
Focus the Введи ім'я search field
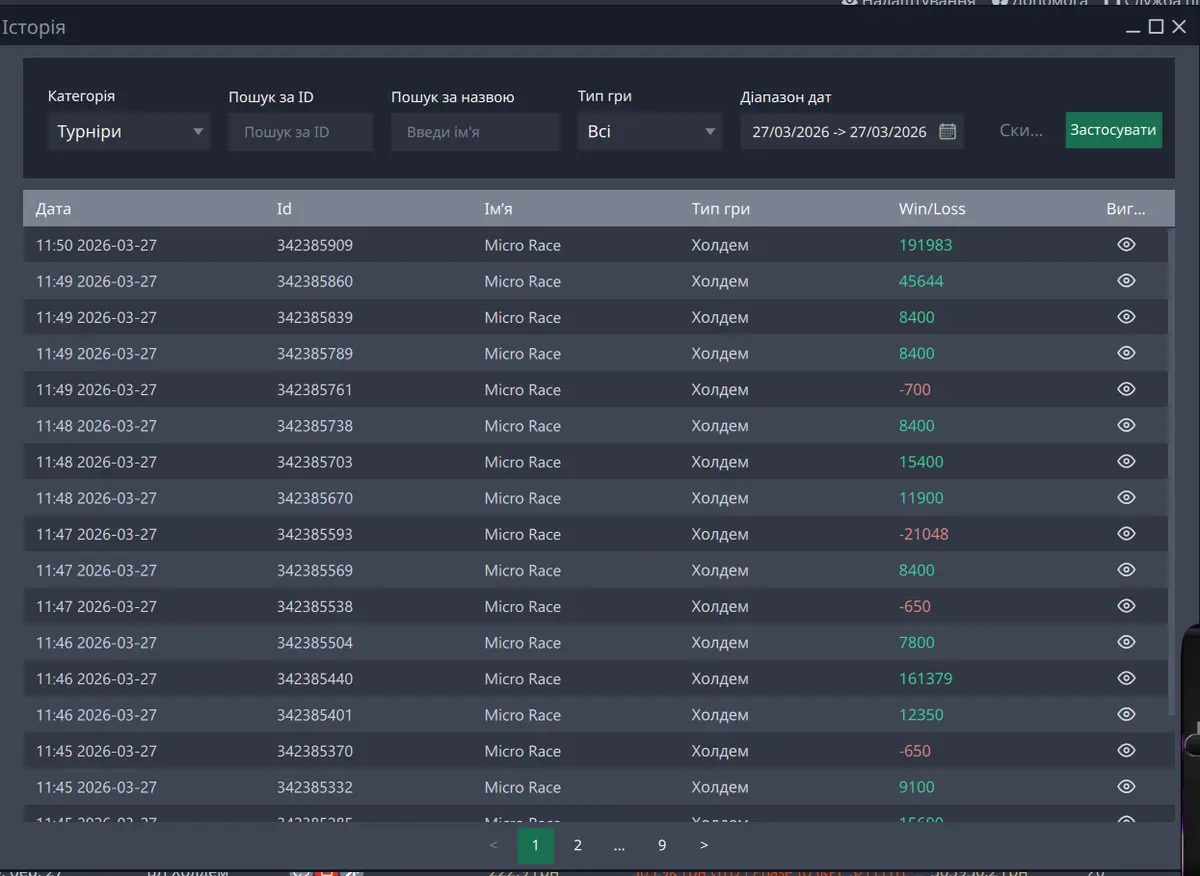click(x=475, y=132)
